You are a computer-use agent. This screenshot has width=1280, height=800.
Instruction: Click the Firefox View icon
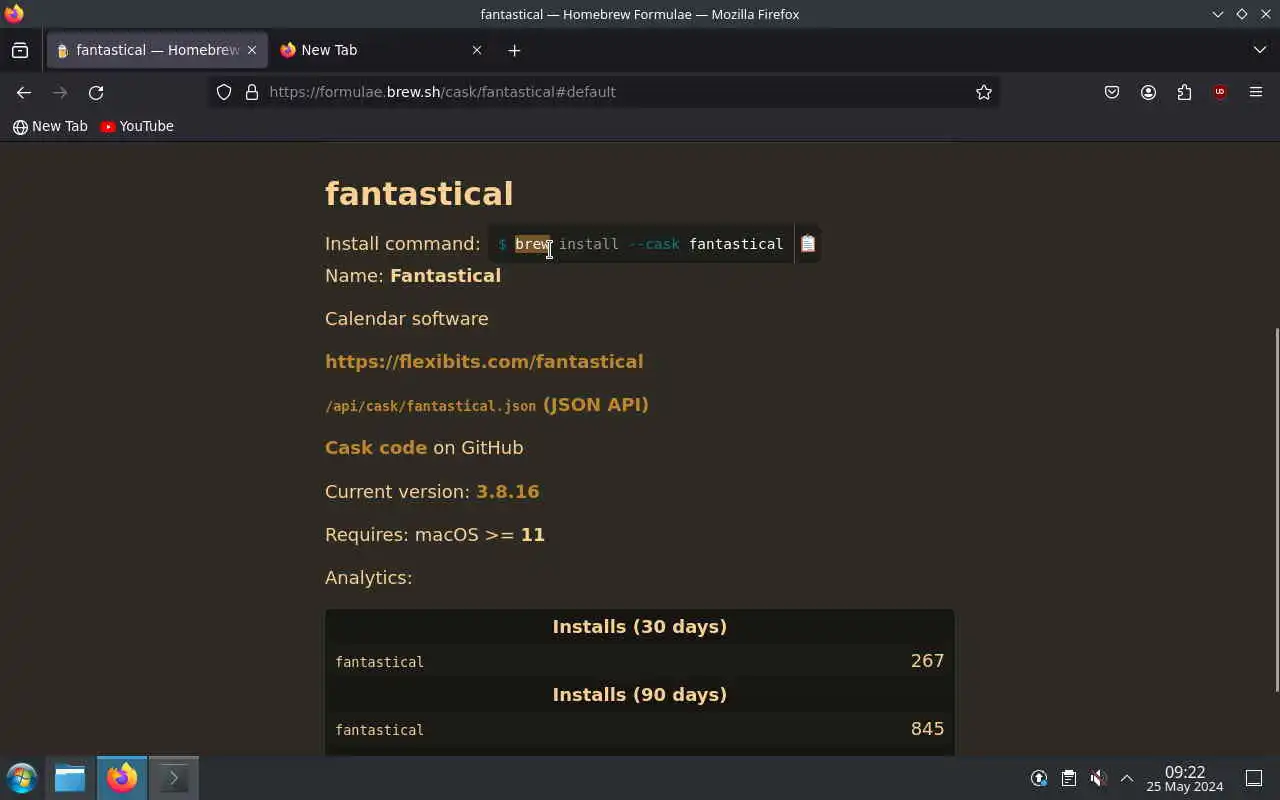[20, 50]
